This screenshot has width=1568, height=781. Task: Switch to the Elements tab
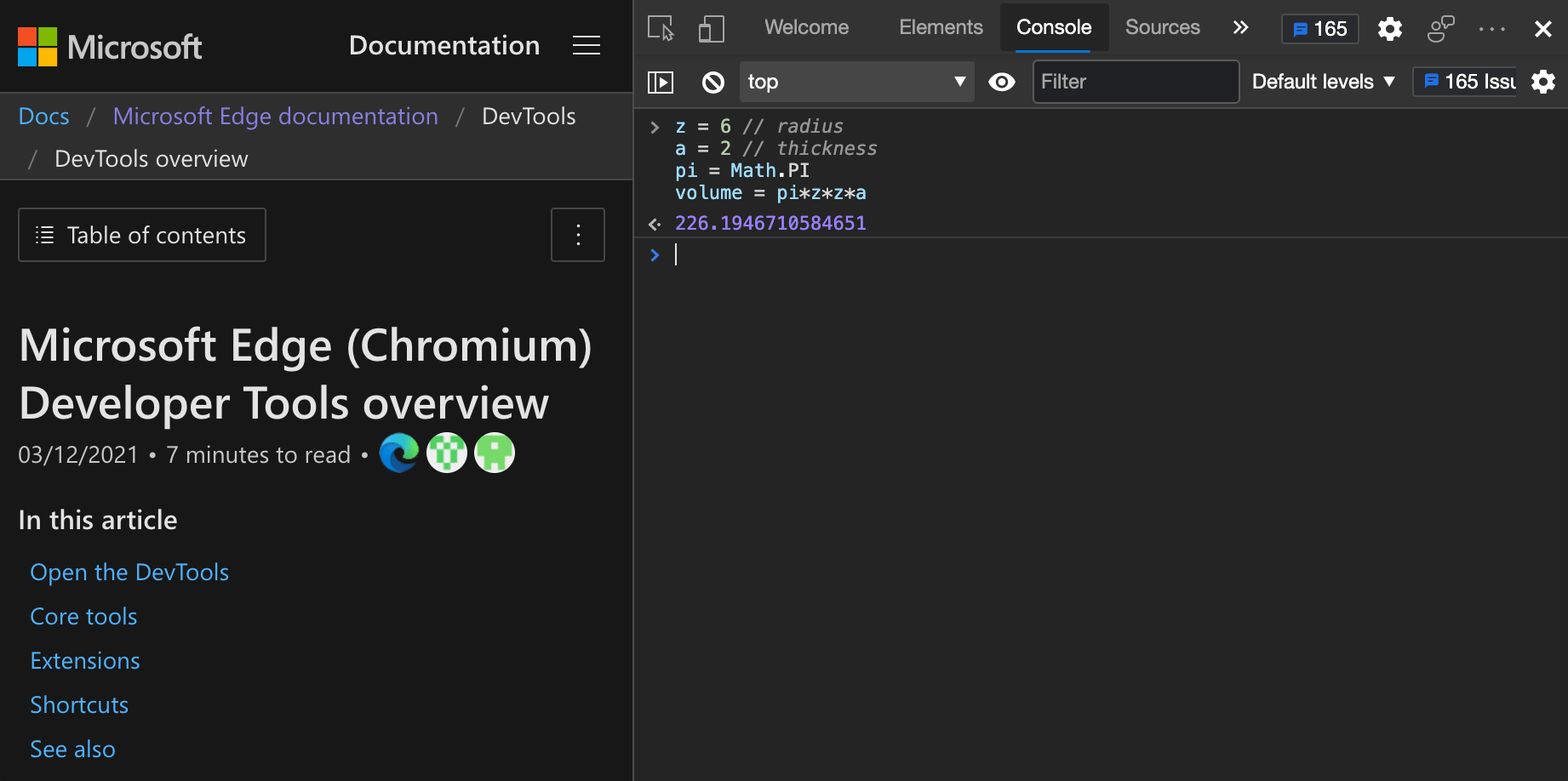941,26
